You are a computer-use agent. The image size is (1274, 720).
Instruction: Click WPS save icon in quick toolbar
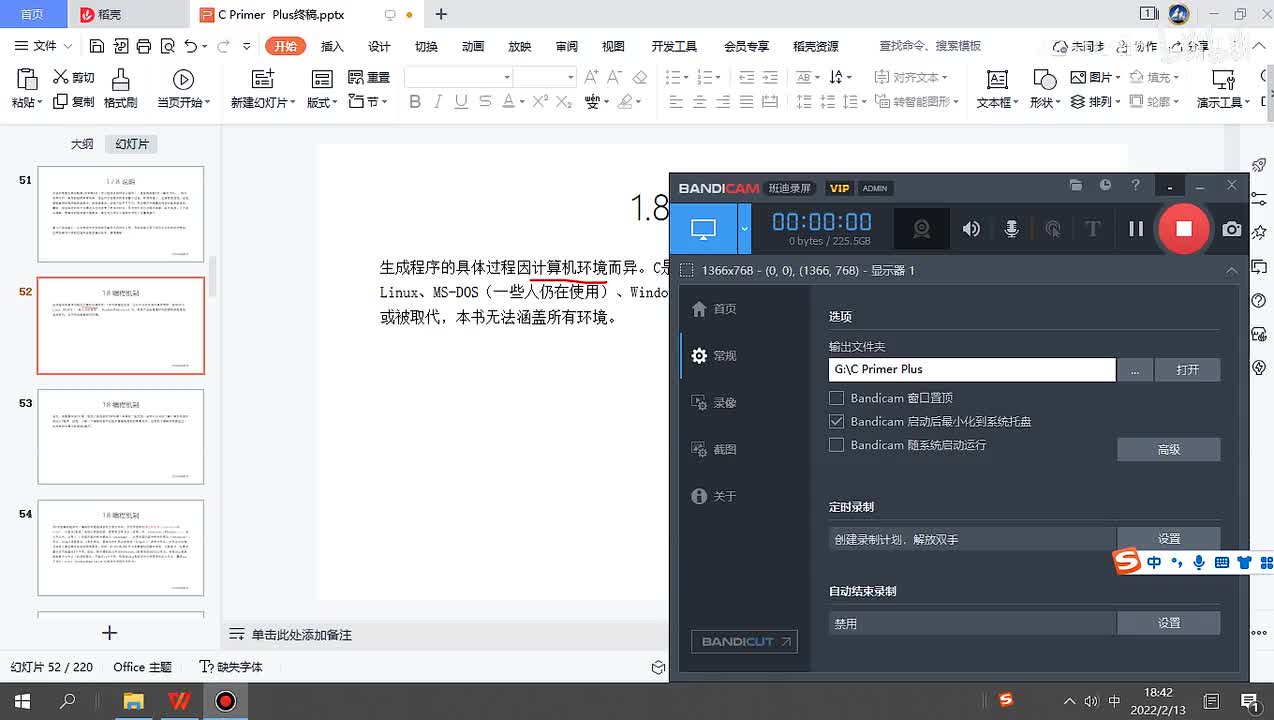coord(96,46)
